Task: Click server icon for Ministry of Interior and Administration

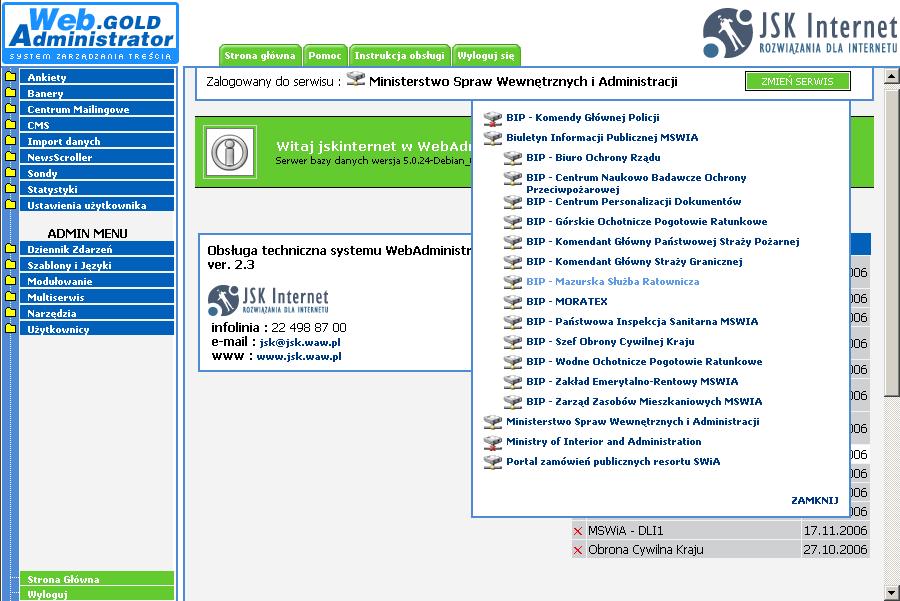Action: (x=492, y=442)
